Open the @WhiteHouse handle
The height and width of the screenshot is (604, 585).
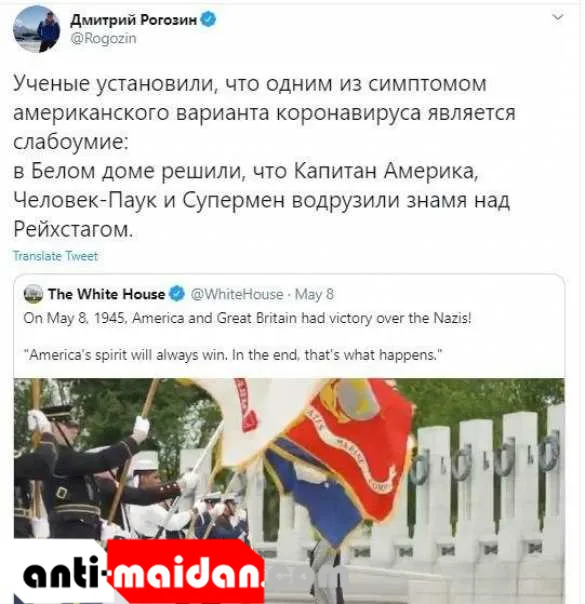[x=237, y=294]
